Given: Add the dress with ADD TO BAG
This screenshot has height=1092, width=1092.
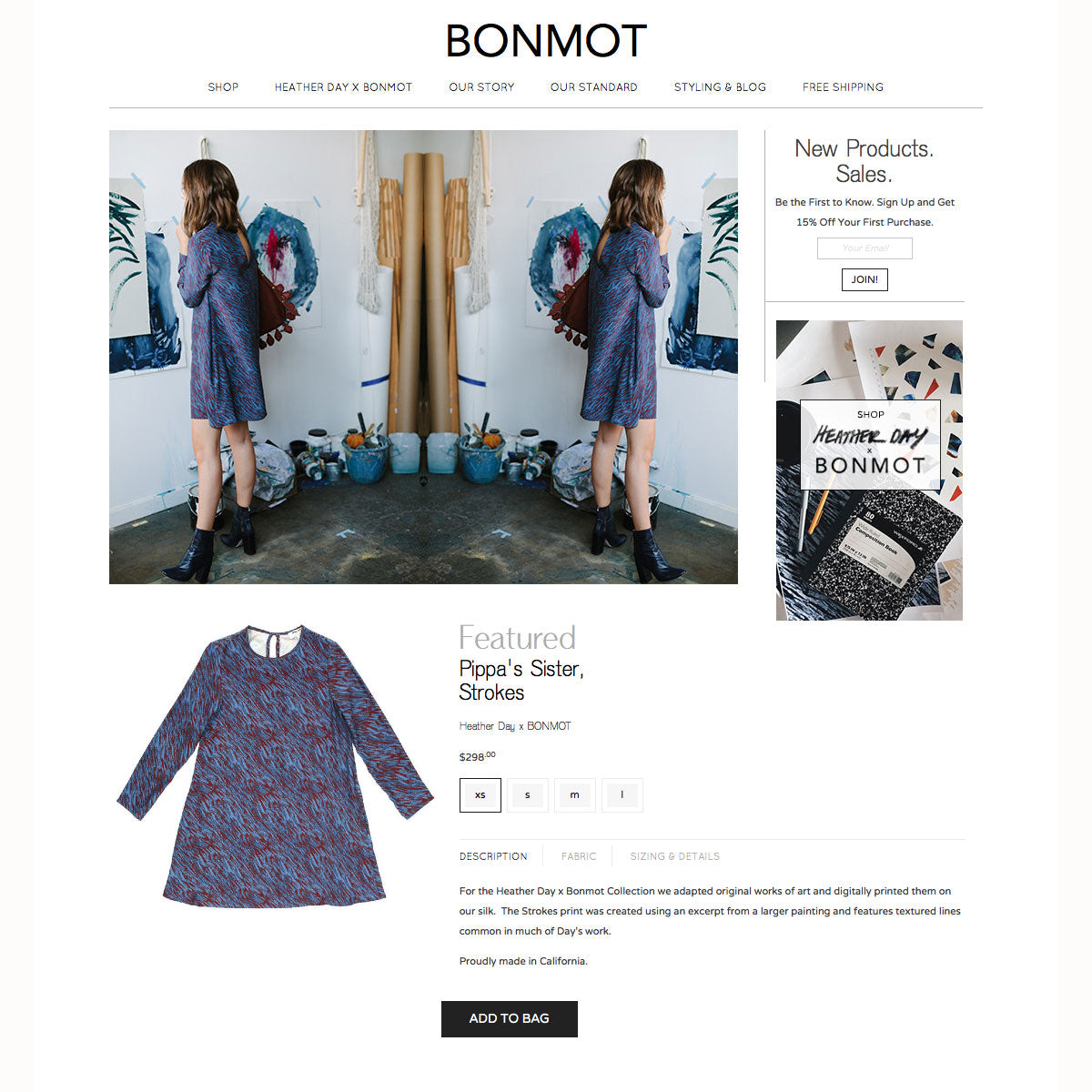Looking at the screenshot, I should click(510, 1019).
